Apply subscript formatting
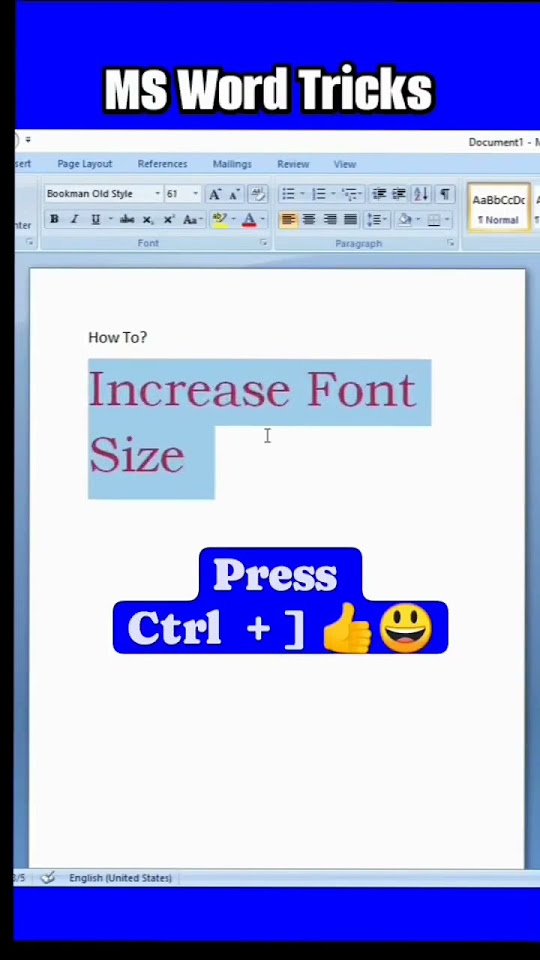Image resolution: width=540 pixels, height=960 pixels. coord(148,219)
